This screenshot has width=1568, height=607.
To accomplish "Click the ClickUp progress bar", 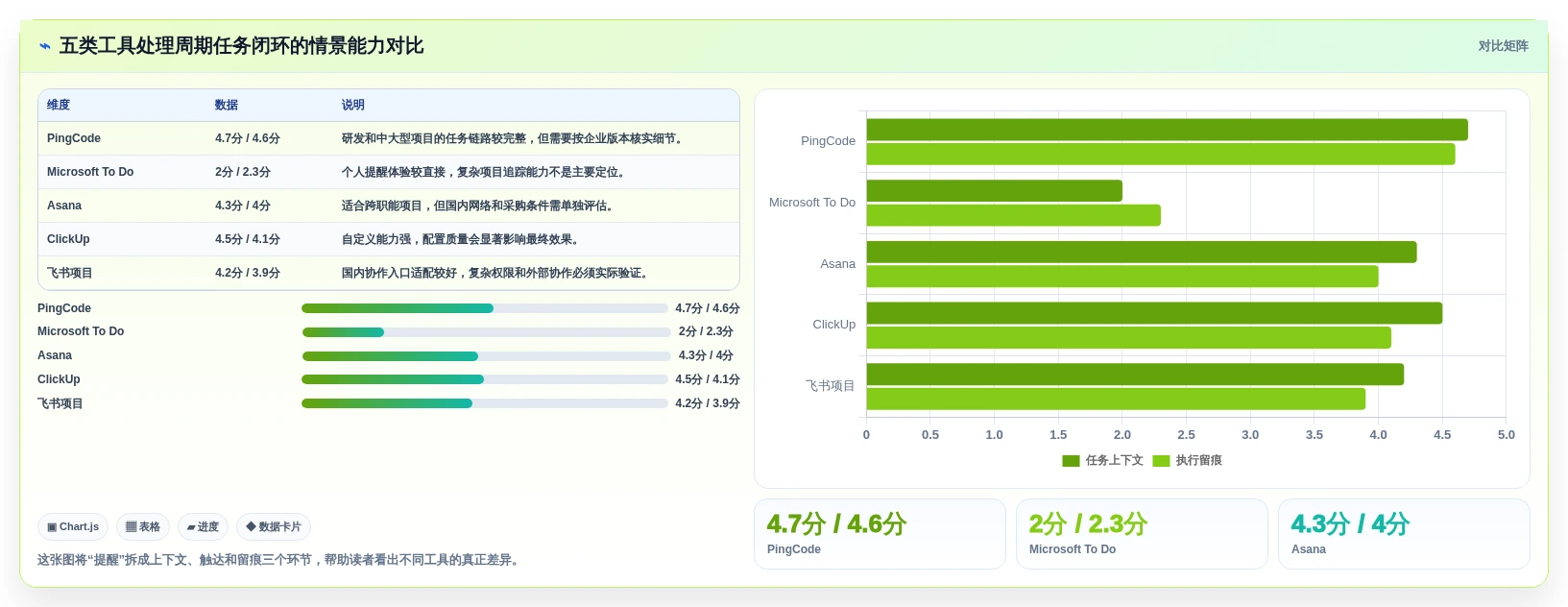I will point(484,379).
